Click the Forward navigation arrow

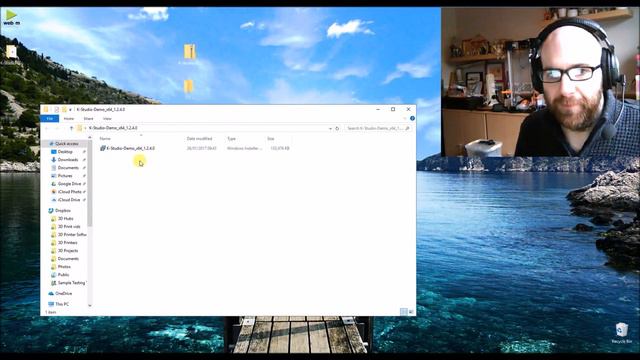coord(57,128)
